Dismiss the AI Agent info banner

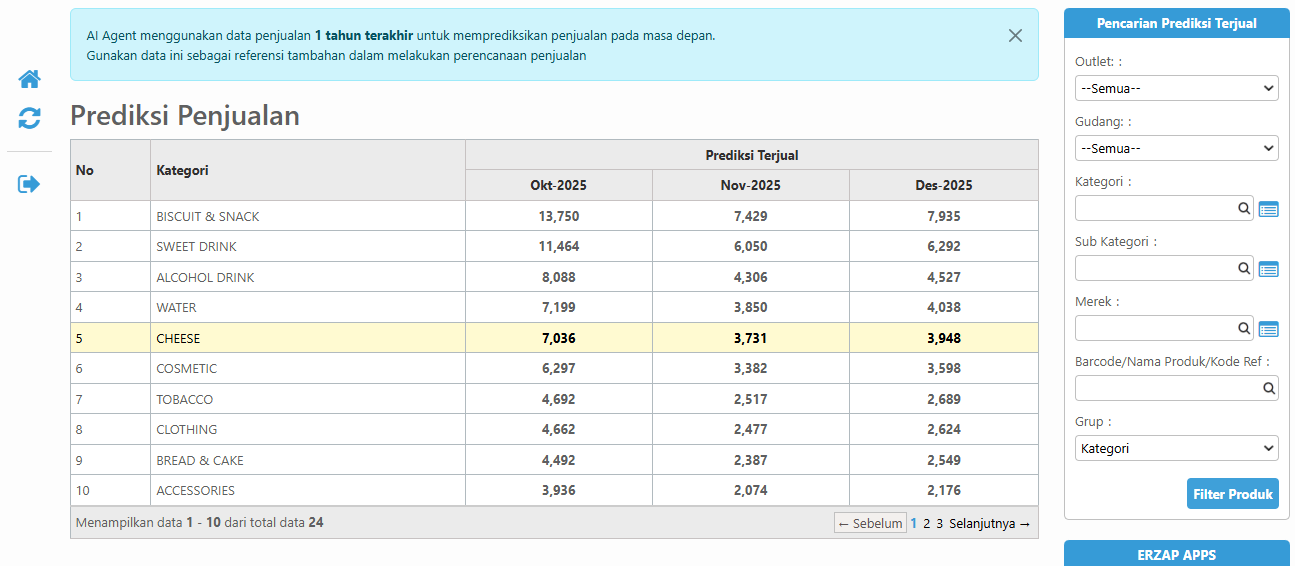click(1015, 36)
